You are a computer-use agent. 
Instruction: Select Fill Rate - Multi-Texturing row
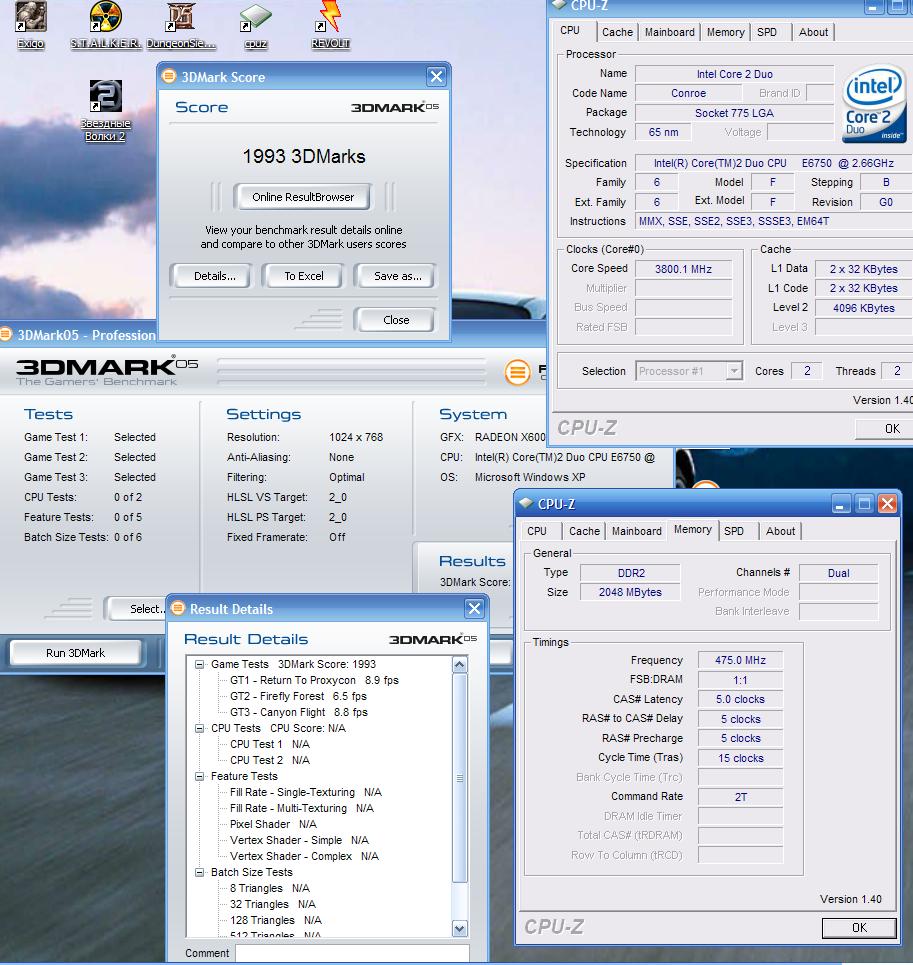tap(302, 808)
